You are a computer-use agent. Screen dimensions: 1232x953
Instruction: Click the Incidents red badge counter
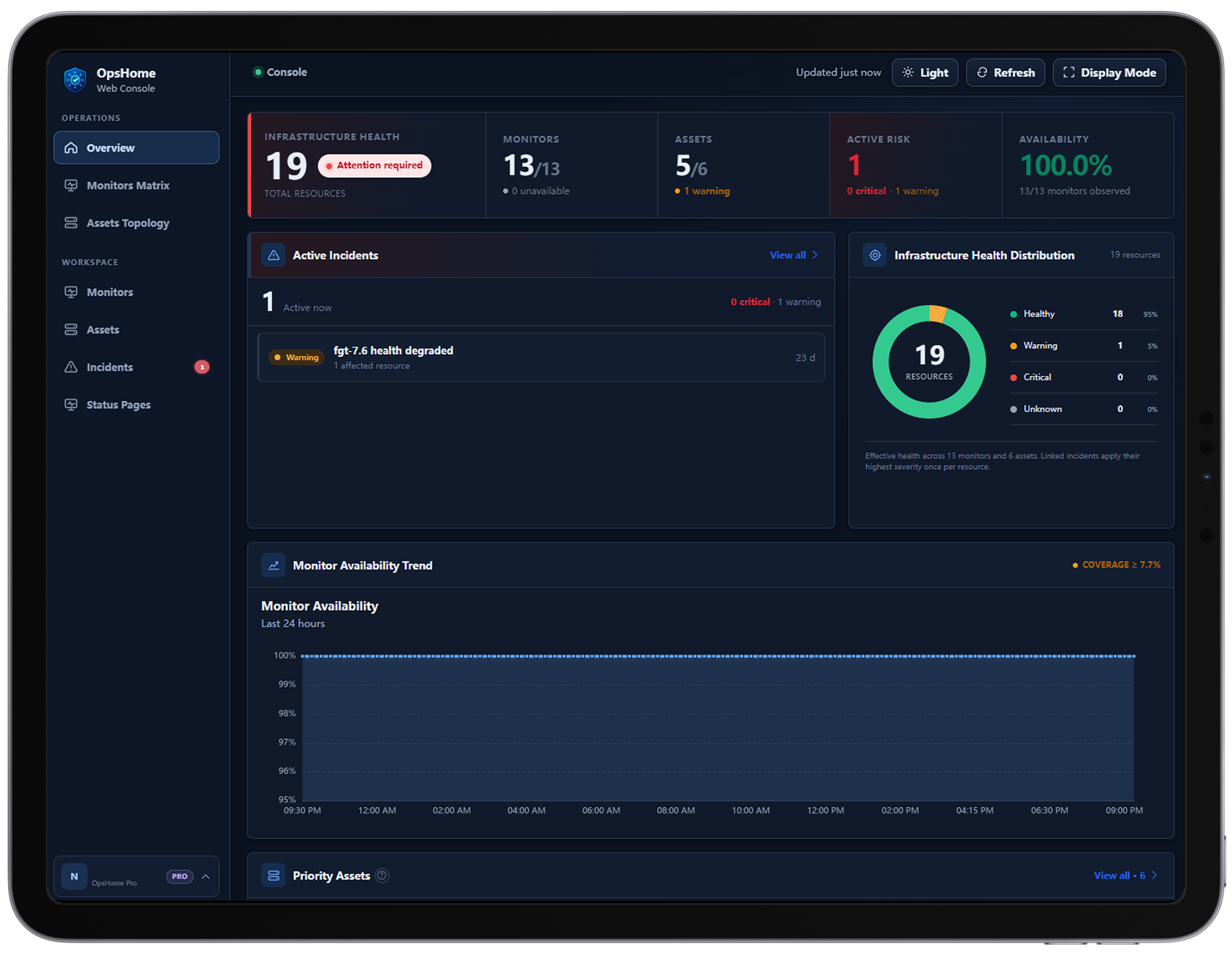pos(202,367)
